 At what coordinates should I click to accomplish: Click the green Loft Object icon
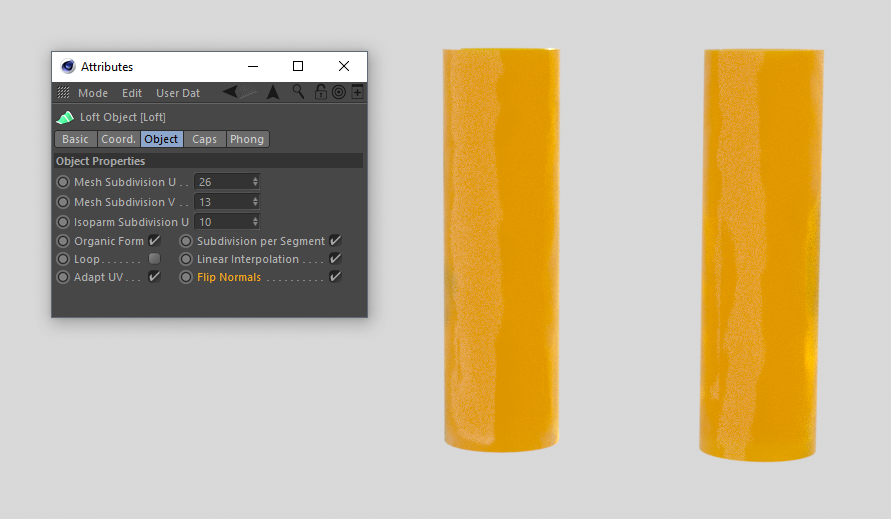[65, 117]
